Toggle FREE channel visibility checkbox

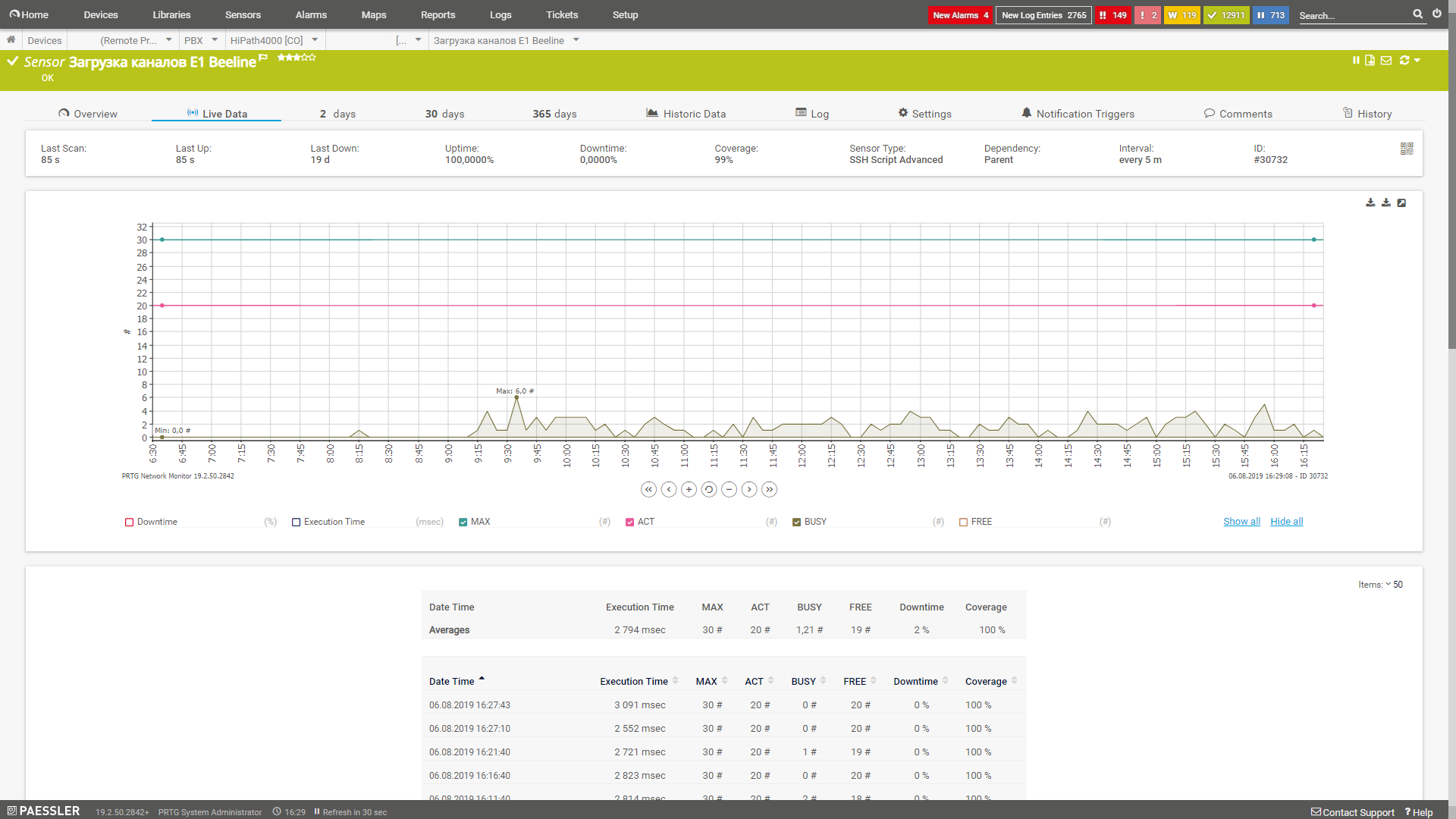(963, 521)
